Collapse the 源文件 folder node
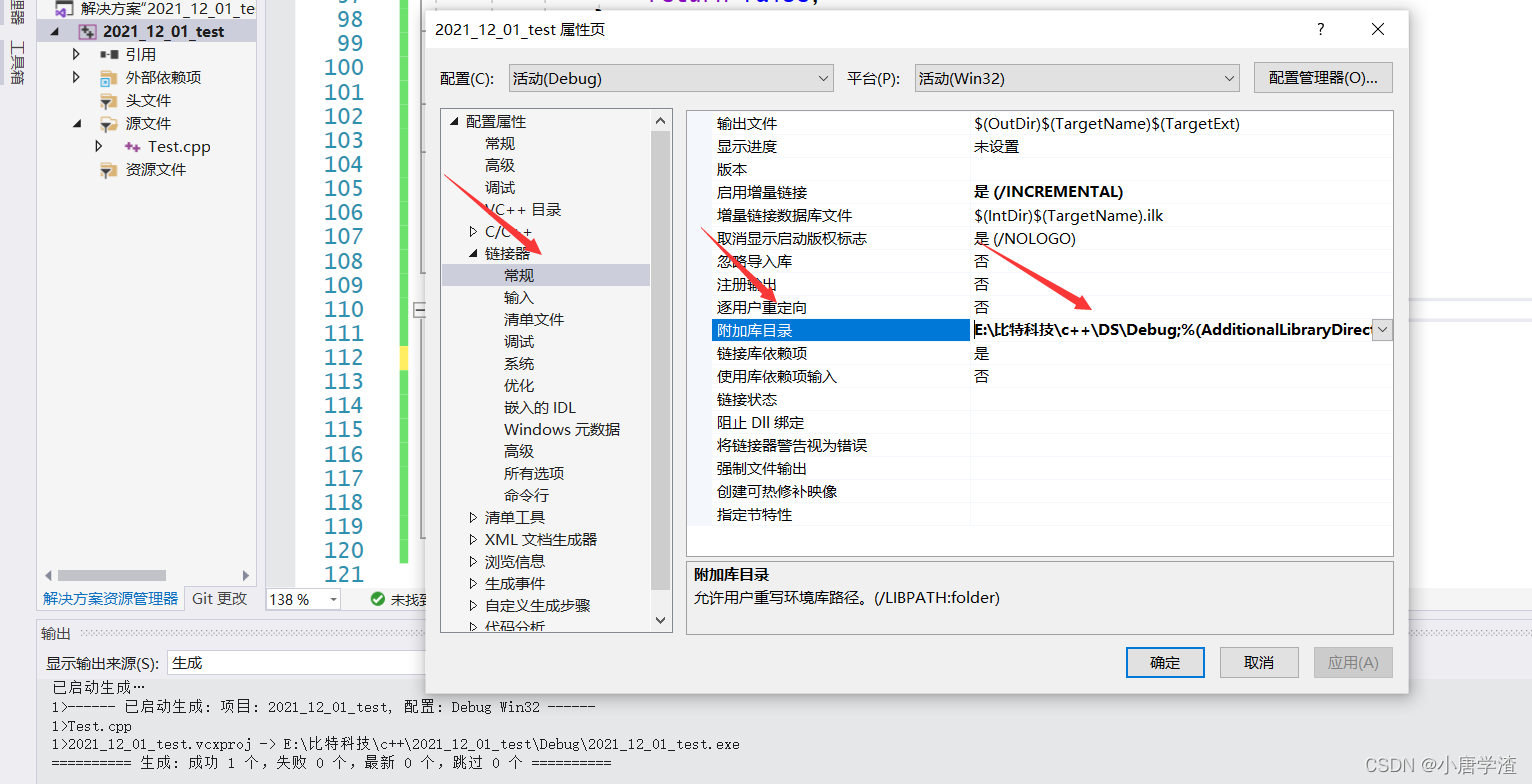Screen dimensions: 1532x784 [77, 123]
